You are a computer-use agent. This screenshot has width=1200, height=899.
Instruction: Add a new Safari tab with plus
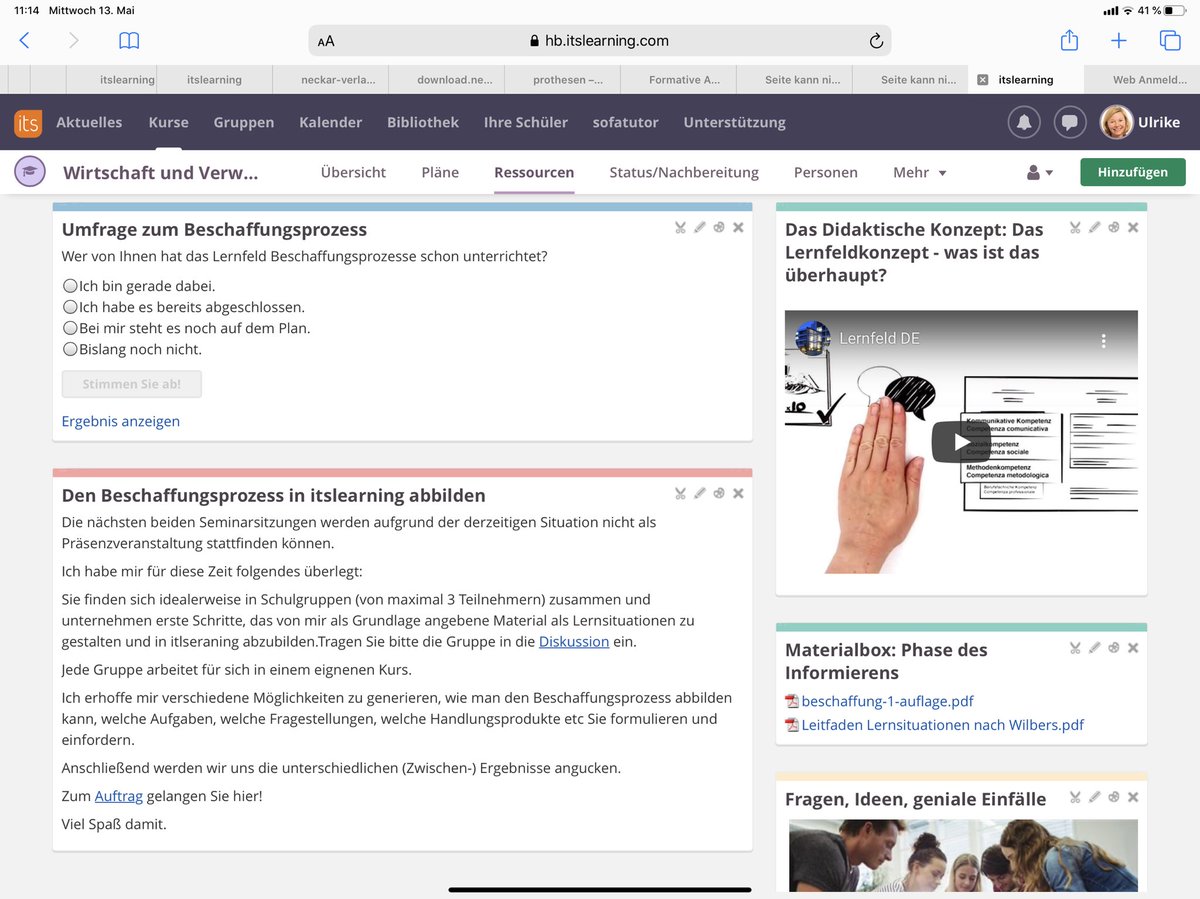pos(1119,41)
